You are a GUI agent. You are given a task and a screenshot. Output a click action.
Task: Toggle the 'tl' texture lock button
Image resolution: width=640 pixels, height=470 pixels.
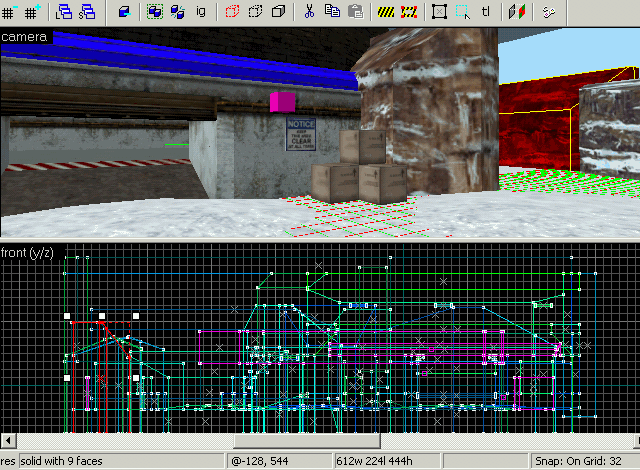point(485,11)
